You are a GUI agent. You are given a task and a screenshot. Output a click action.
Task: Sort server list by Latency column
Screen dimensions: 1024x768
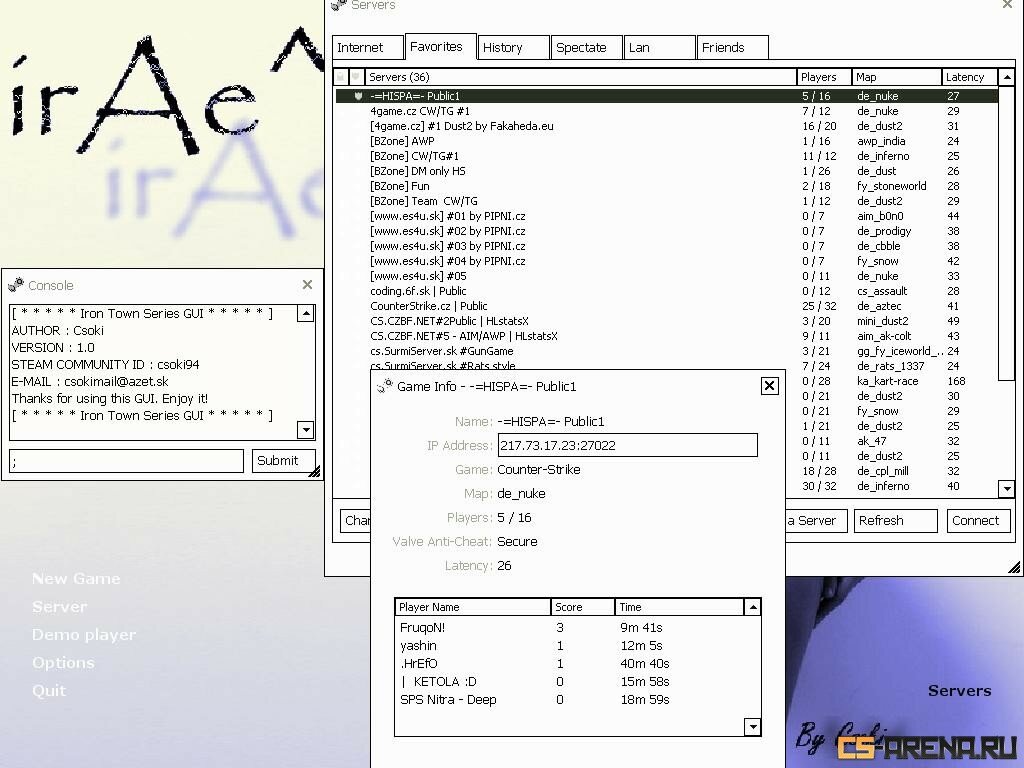(x=968, y=77)
